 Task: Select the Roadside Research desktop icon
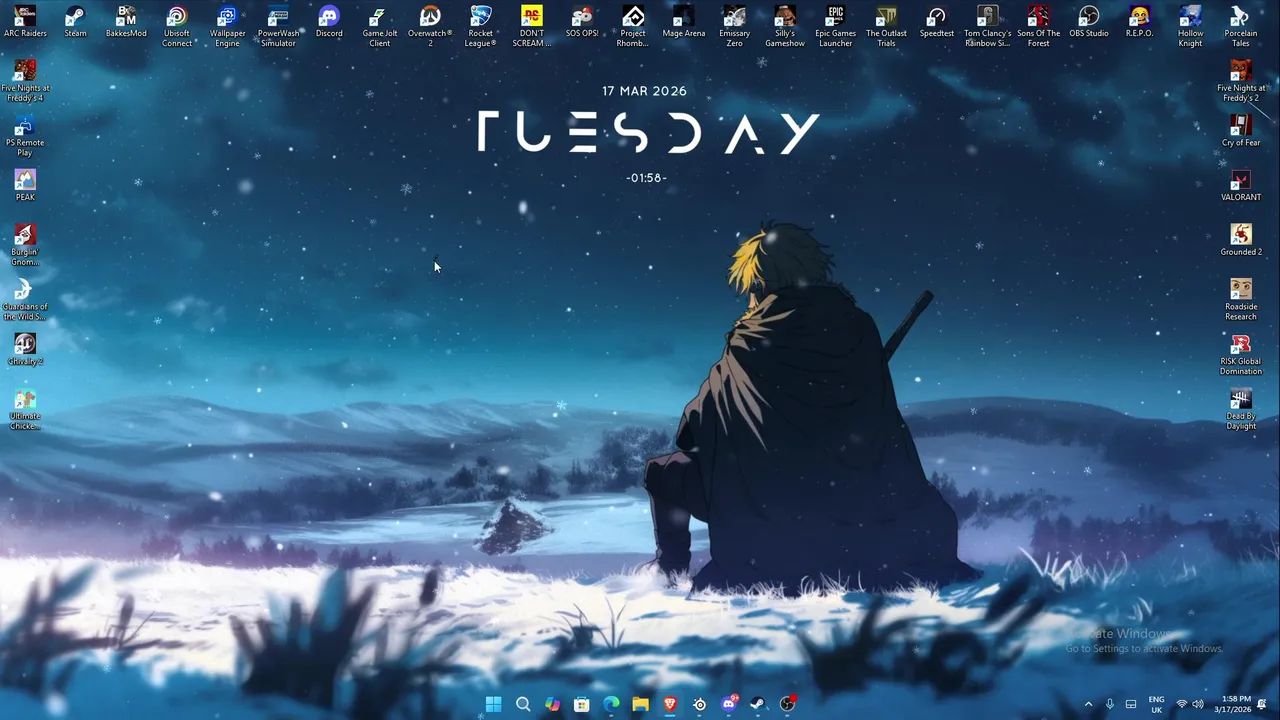tap(1241, 300)
